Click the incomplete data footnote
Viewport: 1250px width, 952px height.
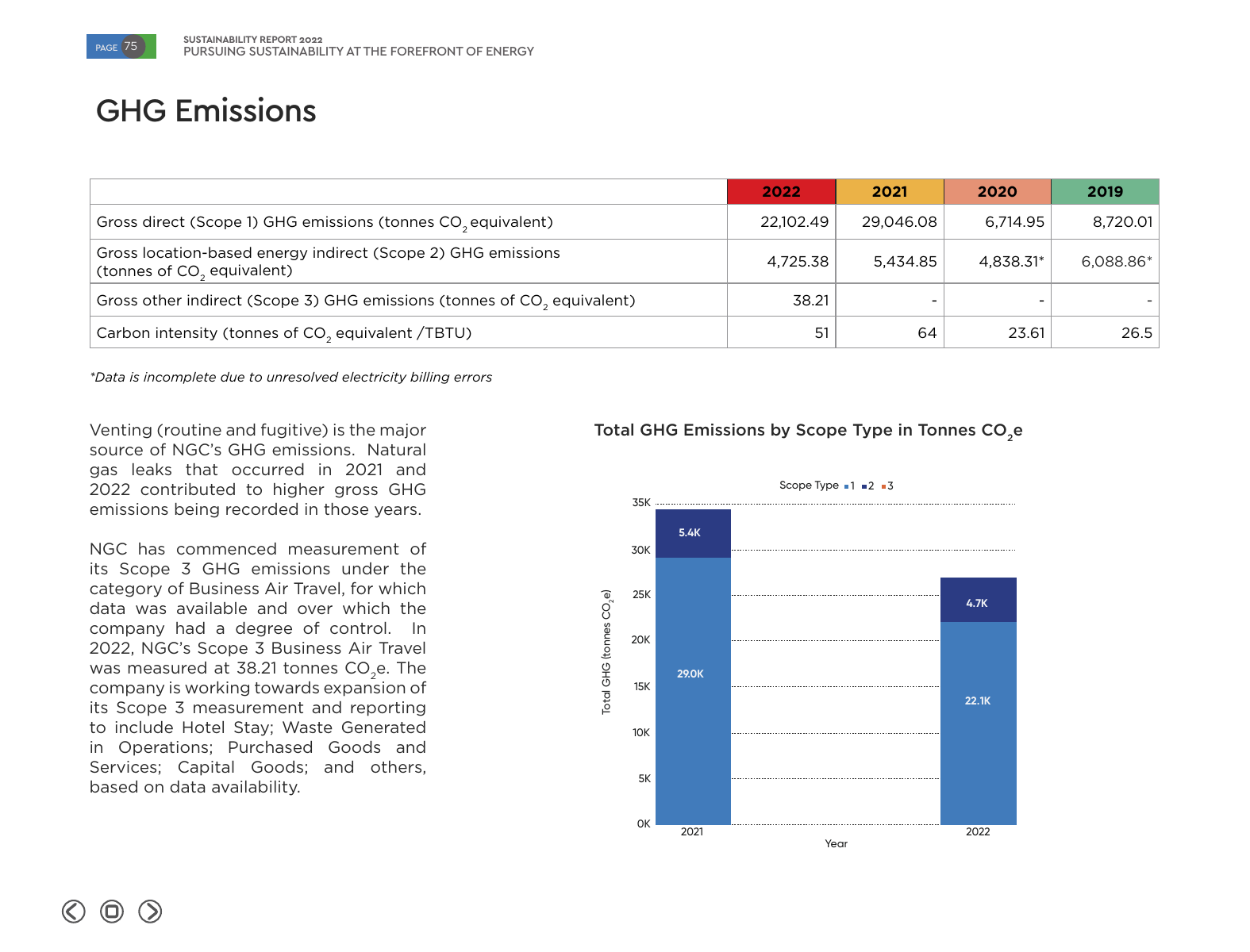(291, 378)
